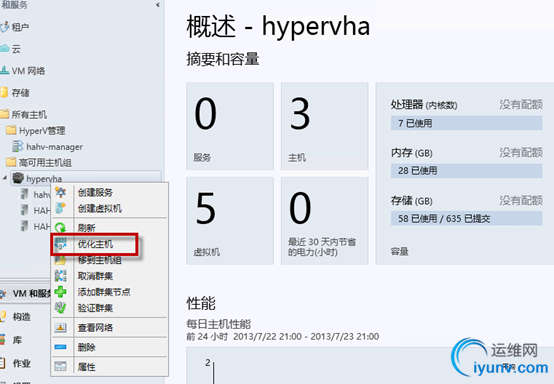Click the 创建虚拟机 icon in context menu

point(60,208)
